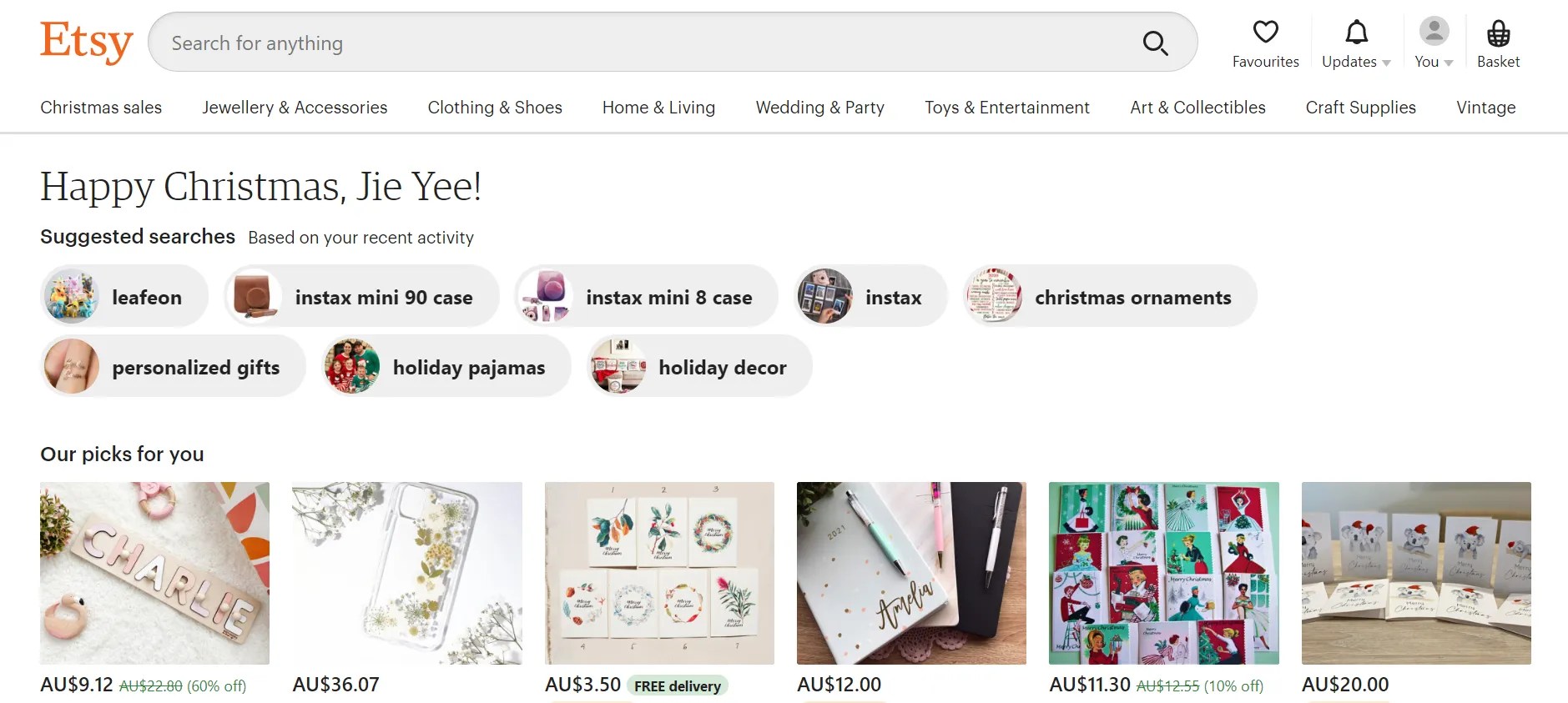The width and height of the screenshot is (1568, 703).
Task: Expand the dropdown arrow next to You
Action: click(1450, 62)
